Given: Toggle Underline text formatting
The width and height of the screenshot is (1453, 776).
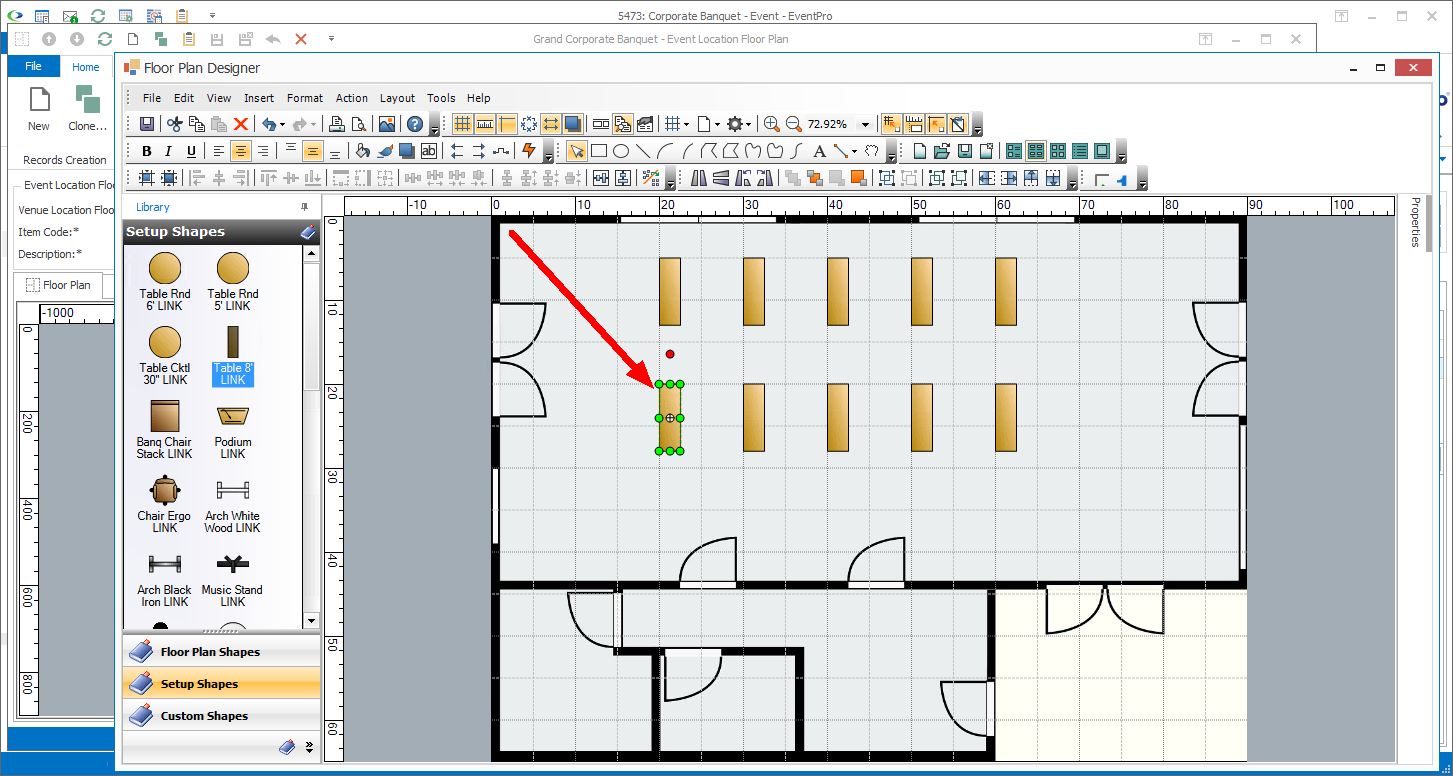Looking at the screenshot, I should (190, 151).
